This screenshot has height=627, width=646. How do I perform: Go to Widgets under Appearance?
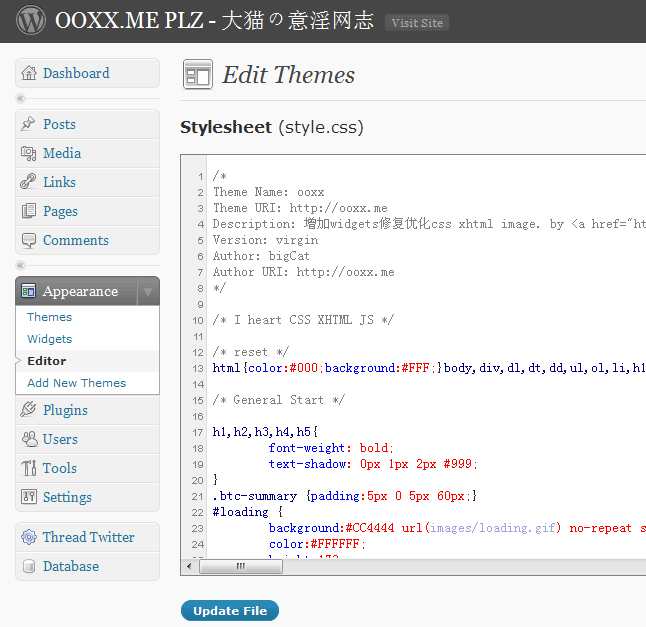click(49, 339)
